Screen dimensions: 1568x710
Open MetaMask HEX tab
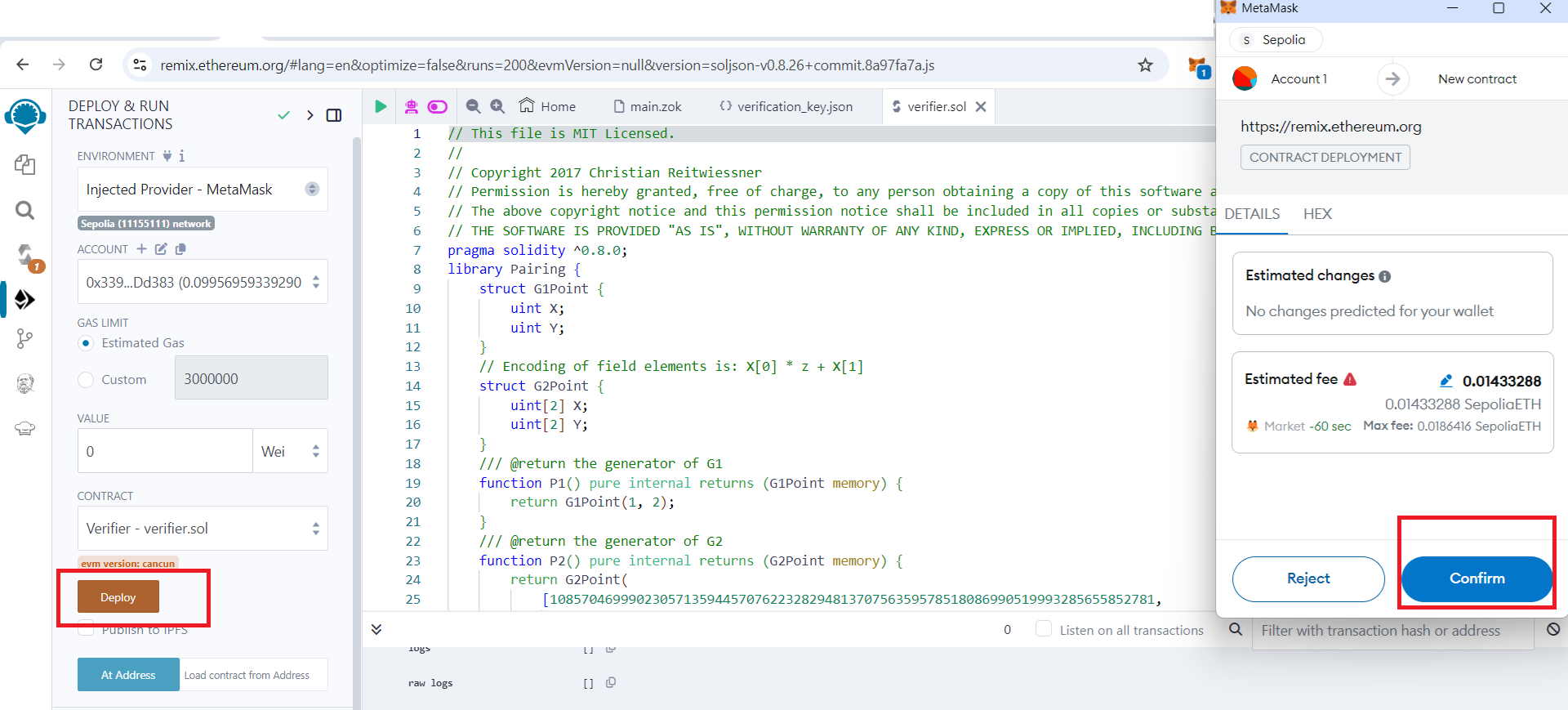[x=1317, y=214]
